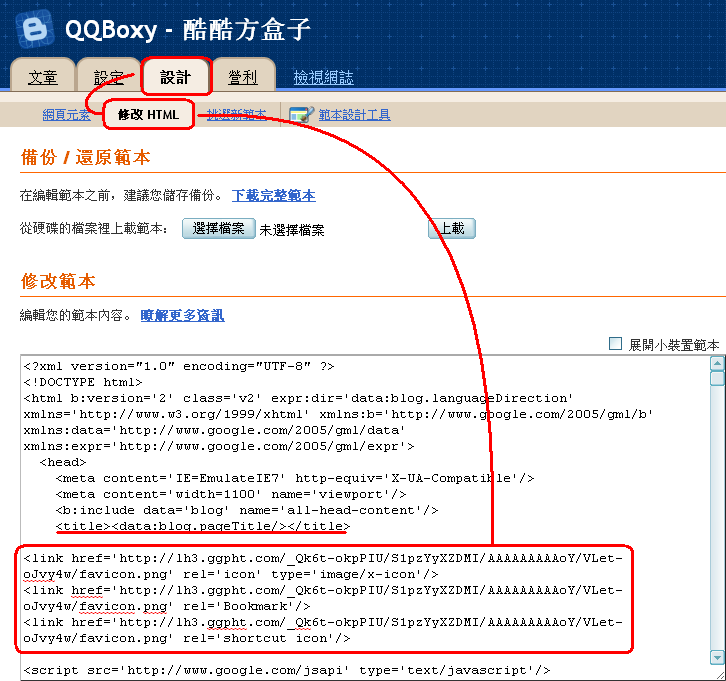This screenshot has width=726, height=681.
Task: Click the 修改範本 heading
Action: click(x=58, y=281)
